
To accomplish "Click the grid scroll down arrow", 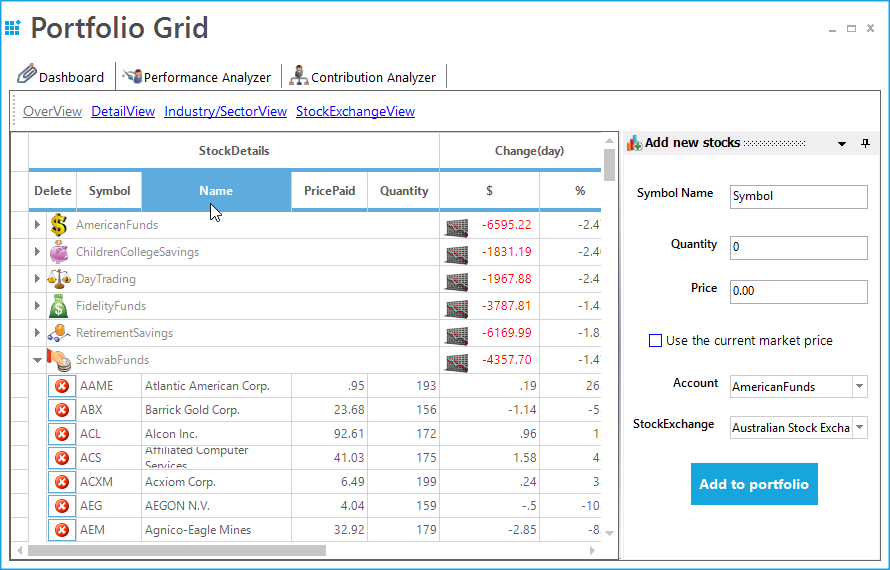I will pyautogui.click(x=610, y=533).
